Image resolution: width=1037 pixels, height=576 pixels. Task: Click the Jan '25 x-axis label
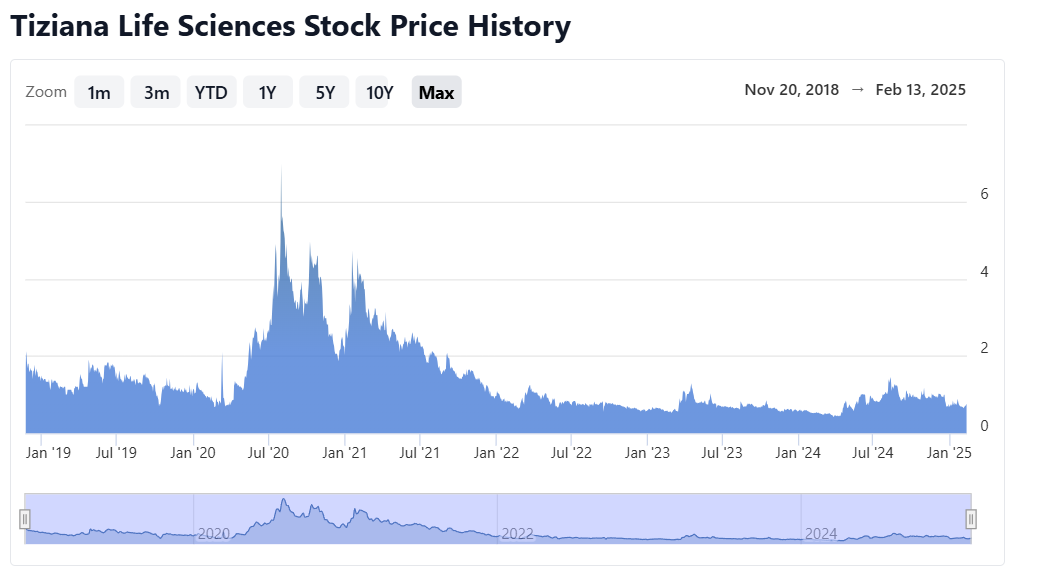point(949,453)
